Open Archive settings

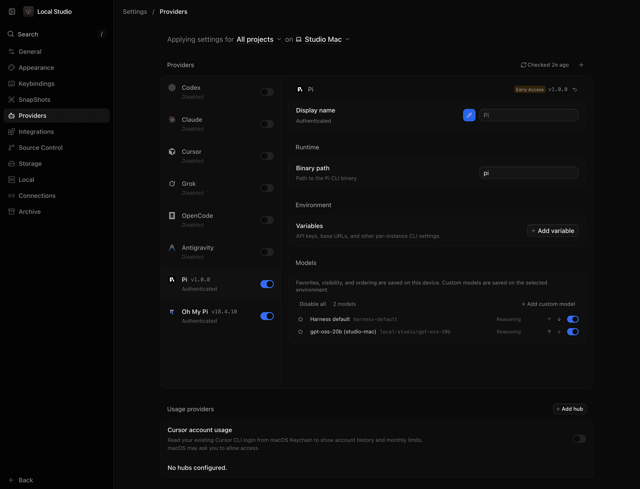point(56,211)
